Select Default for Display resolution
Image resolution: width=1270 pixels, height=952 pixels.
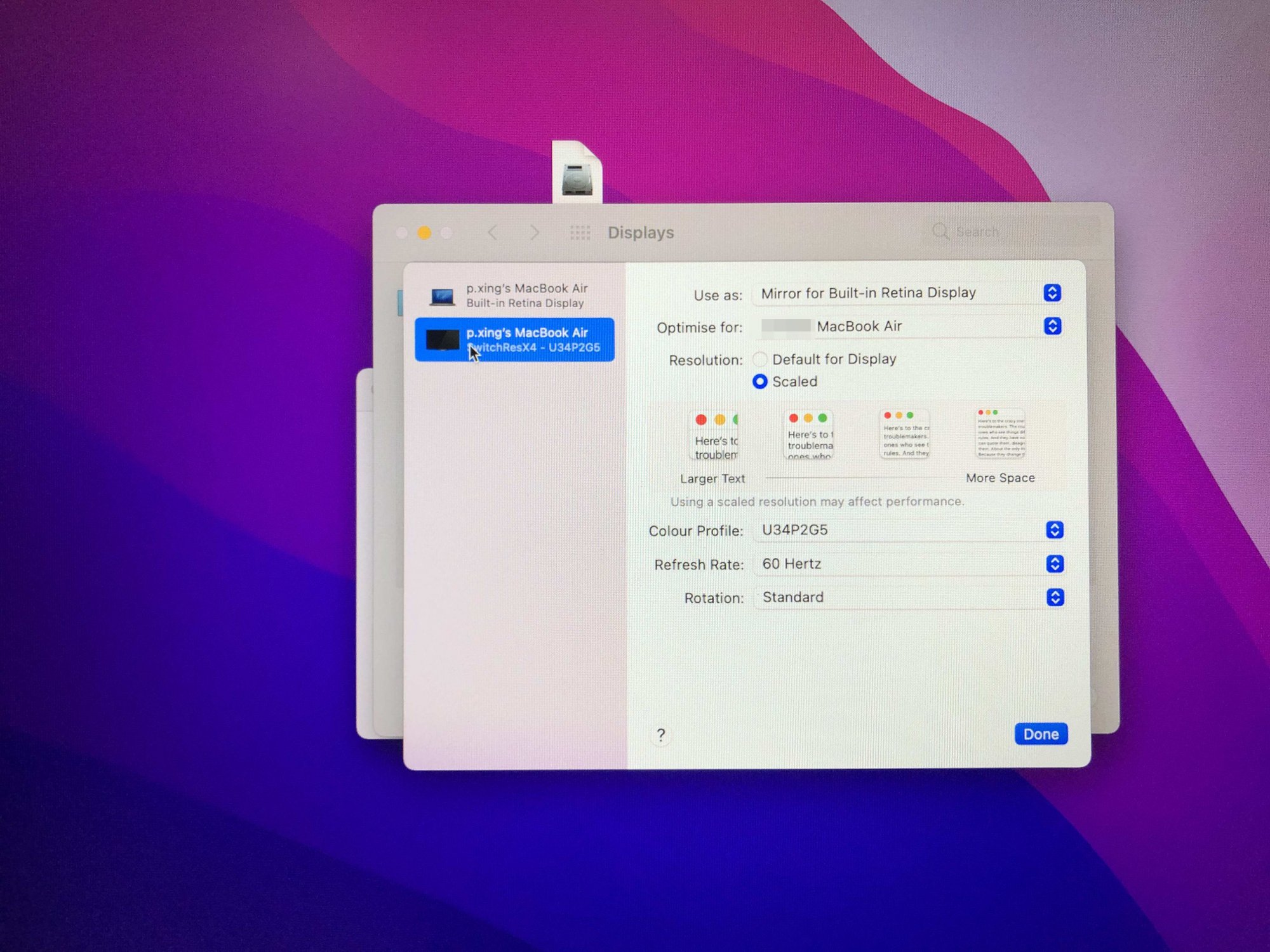coord(760,359)
